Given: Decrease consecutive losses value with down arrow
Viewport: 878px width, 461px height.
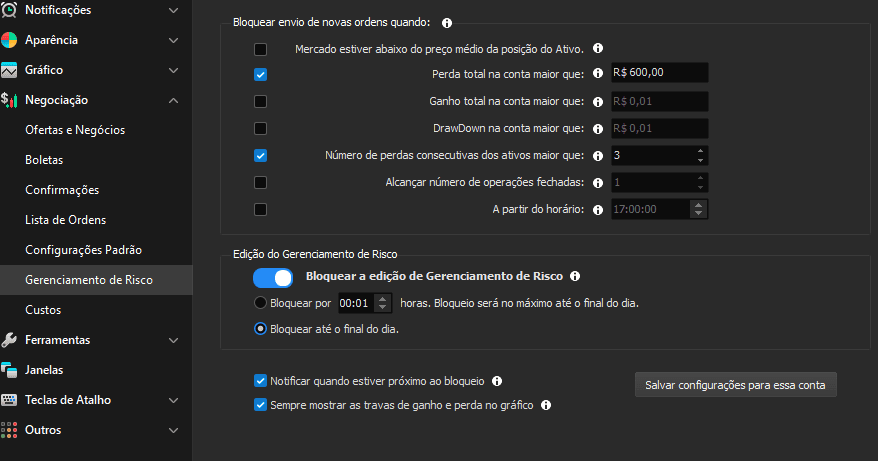Looking at the screenshot, I should pyautogui.click(x=700, y=160).
